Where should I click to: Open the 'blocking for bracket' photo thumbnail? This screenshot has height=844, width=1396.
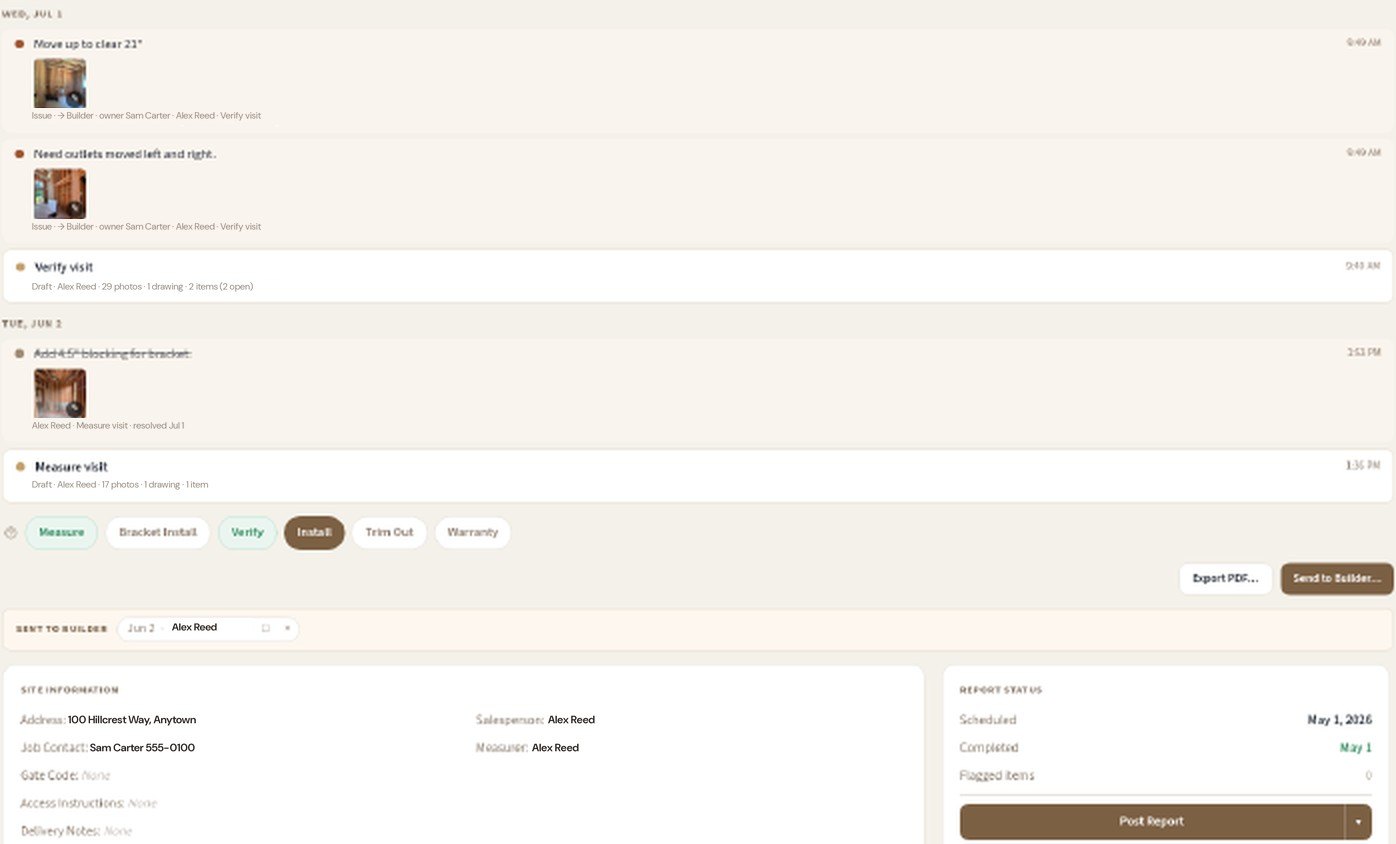click(60, 393)
